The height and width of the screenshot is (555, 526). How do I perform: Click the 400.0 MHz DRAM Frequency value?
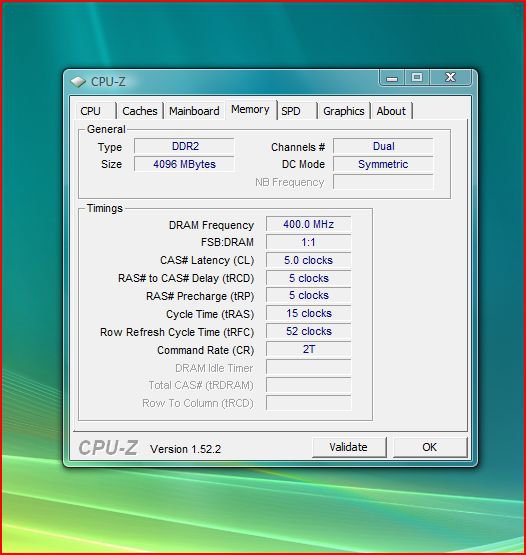[309, 224]
